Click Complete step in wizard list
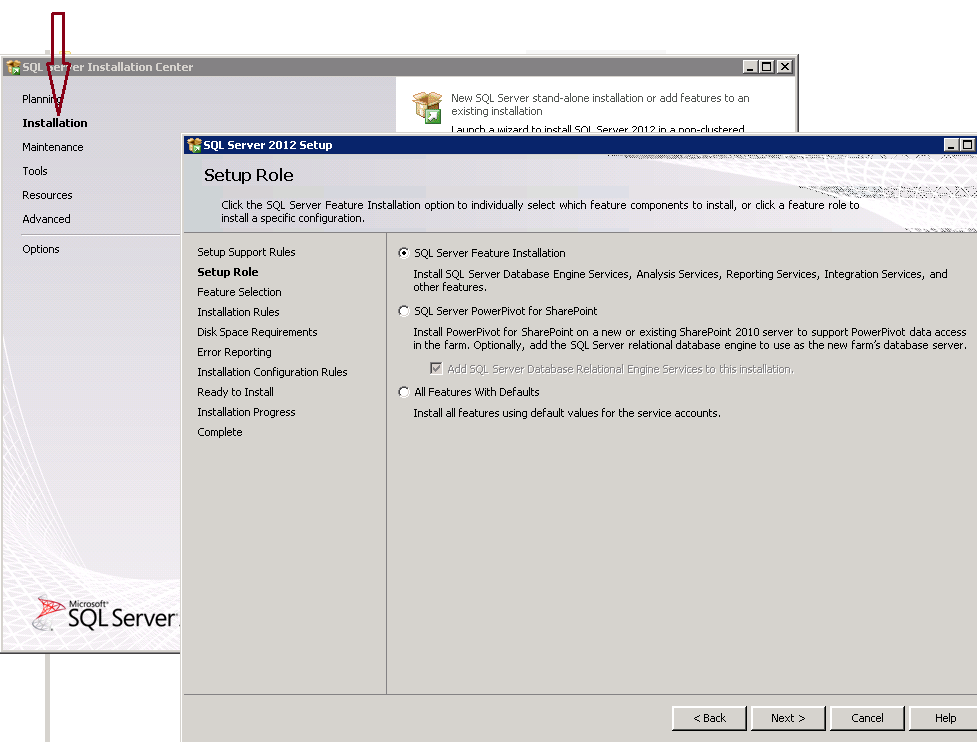Image resolution: width=977 pixels, height=742 pixels. click(x=219, y=432)
